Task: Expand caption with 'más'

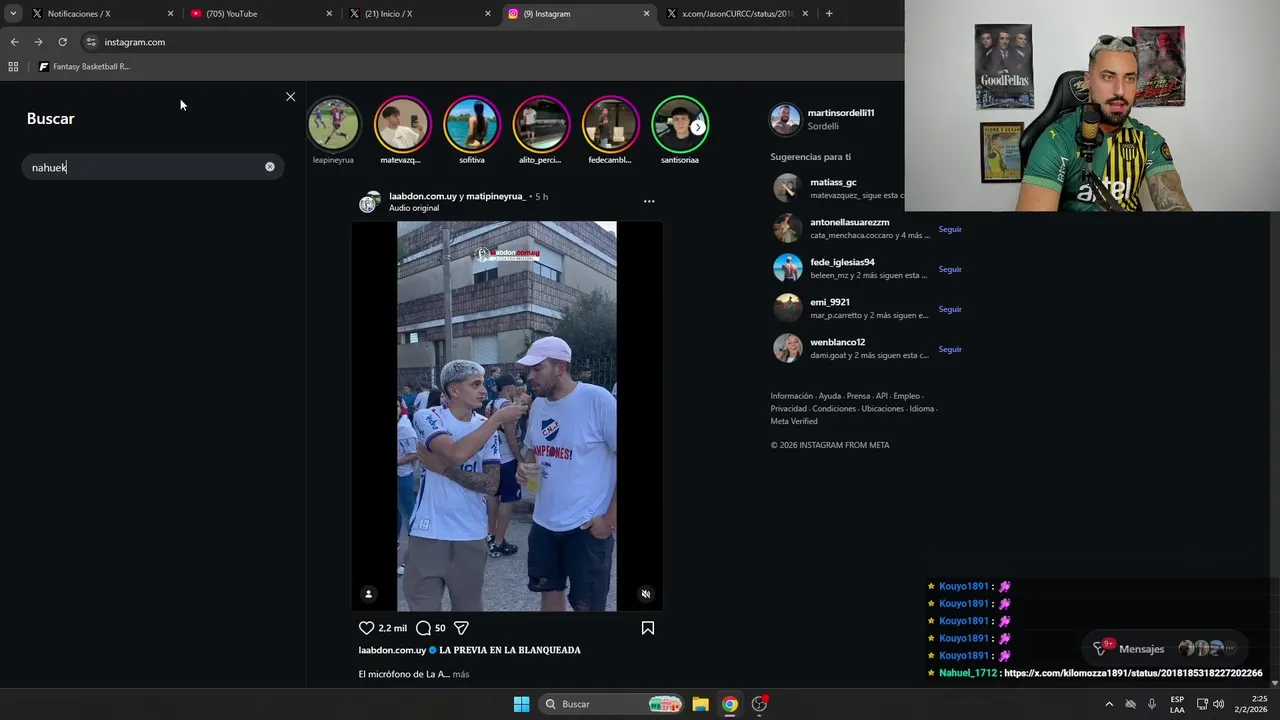Action: [x=460, y=674]
